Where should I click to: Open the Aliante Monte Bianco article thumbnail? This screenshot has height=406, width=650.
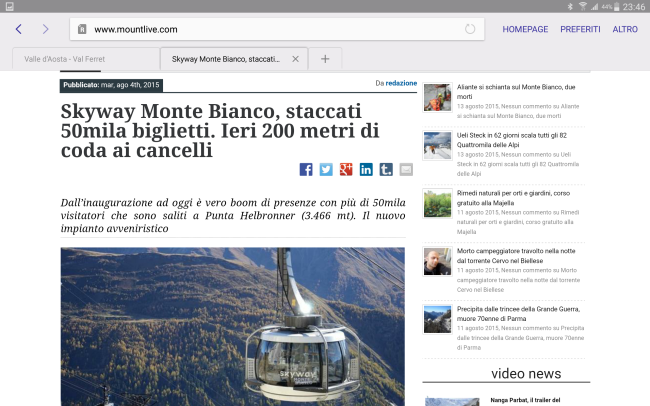(437, 97)
